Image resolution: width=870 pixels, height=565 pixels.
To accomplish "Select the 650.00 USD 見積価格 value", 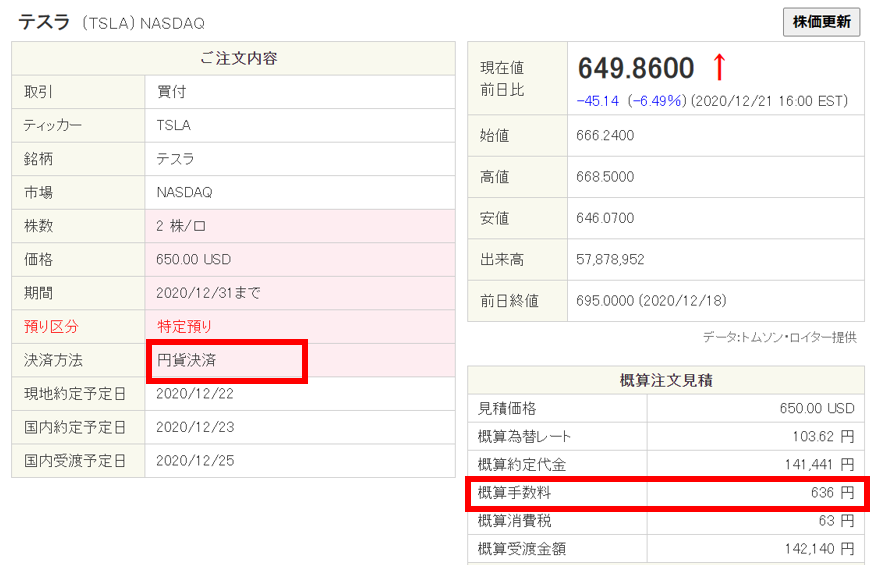I will [817, 408].
